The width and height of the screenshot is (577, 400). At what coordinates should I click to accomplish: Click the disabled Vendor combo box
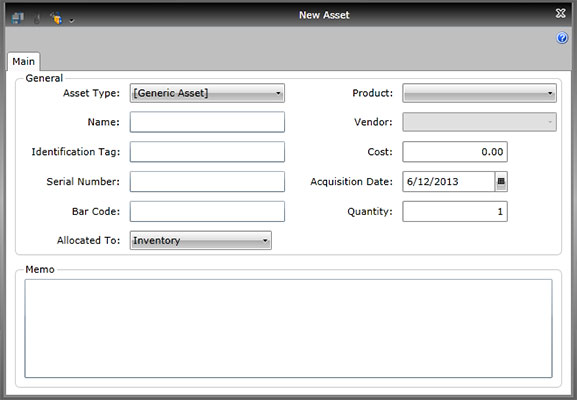[479, 122]
